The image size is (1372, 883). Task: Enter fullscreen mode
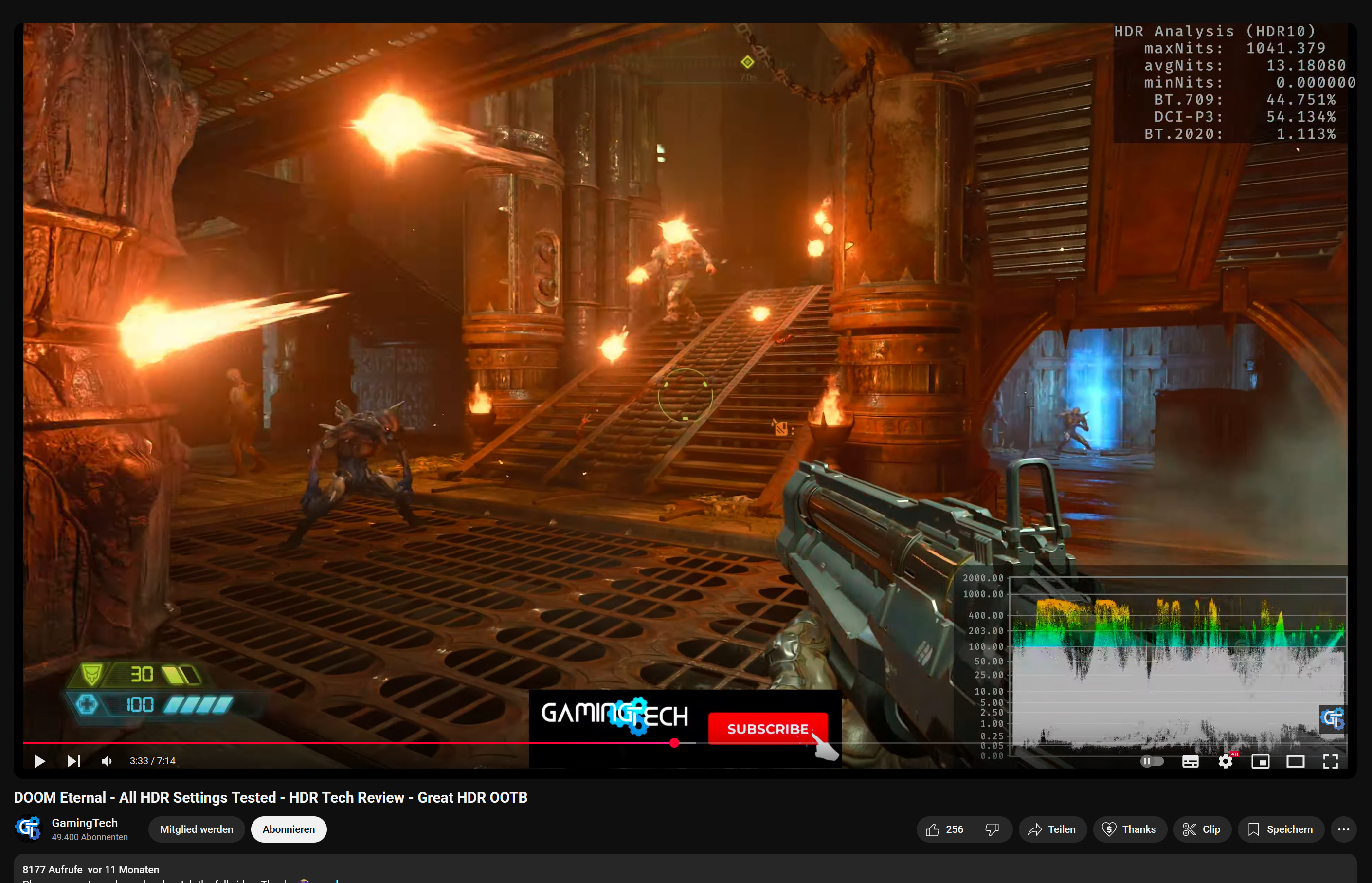(1330, 761)
